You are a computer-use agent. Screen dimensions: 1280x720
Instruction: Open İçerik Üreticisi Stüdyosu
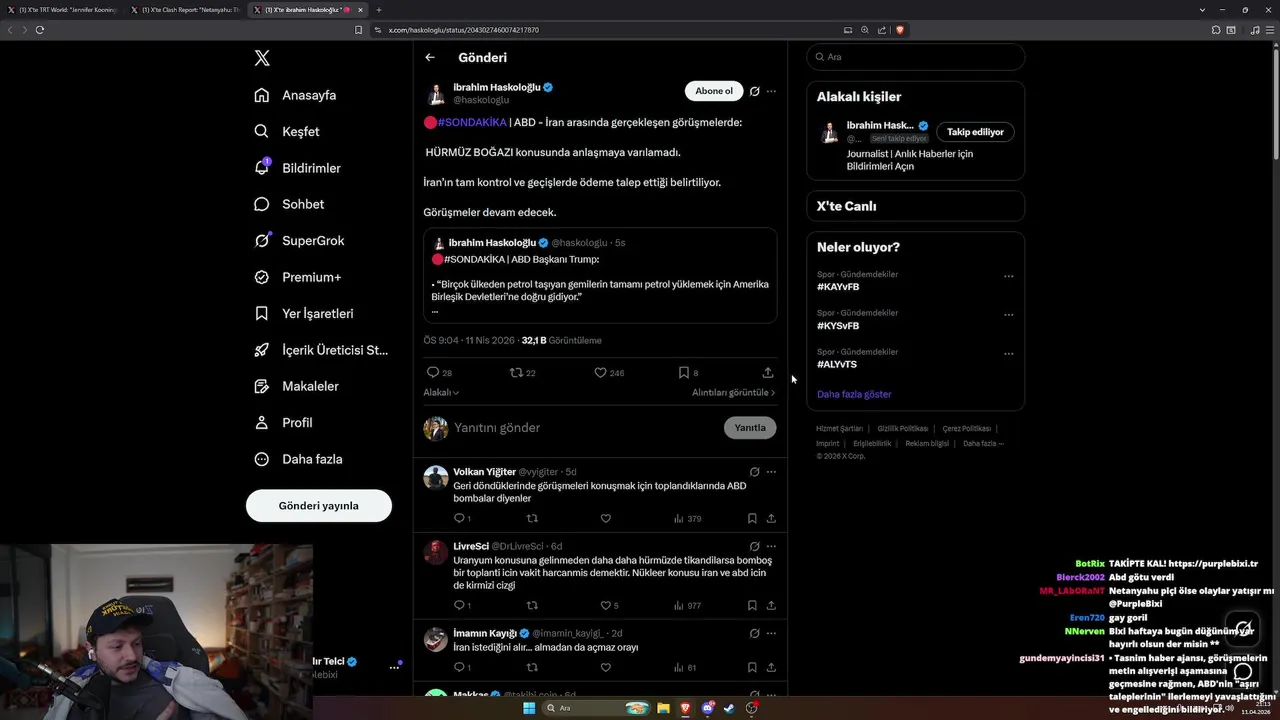click(x=321, y=350)
